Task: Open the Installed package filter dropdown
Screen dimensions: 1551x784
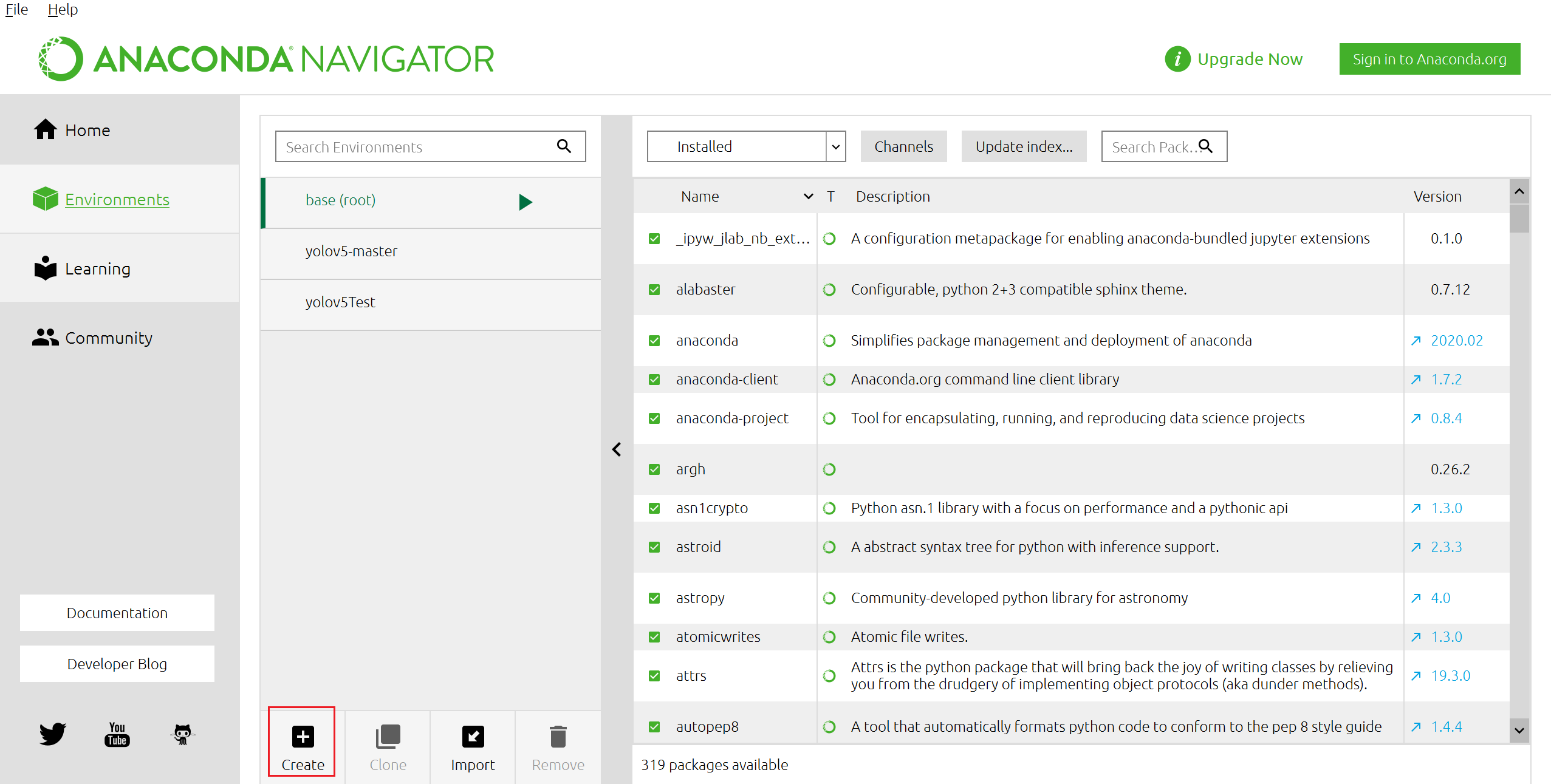Action: (746, 146)
